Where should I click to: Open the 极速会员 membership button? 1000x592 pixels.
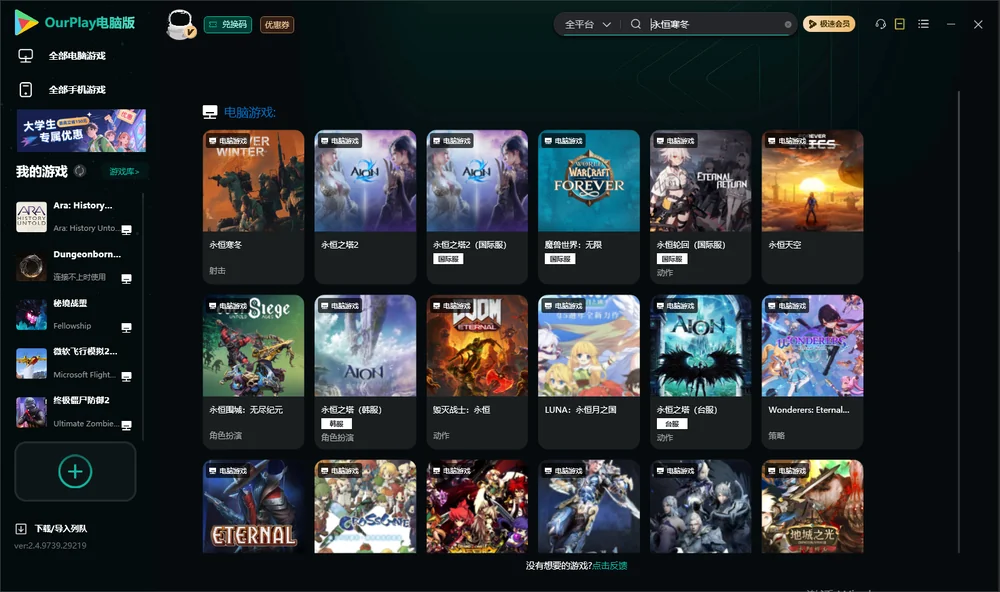pyautogui.click(x=829, y=24)
